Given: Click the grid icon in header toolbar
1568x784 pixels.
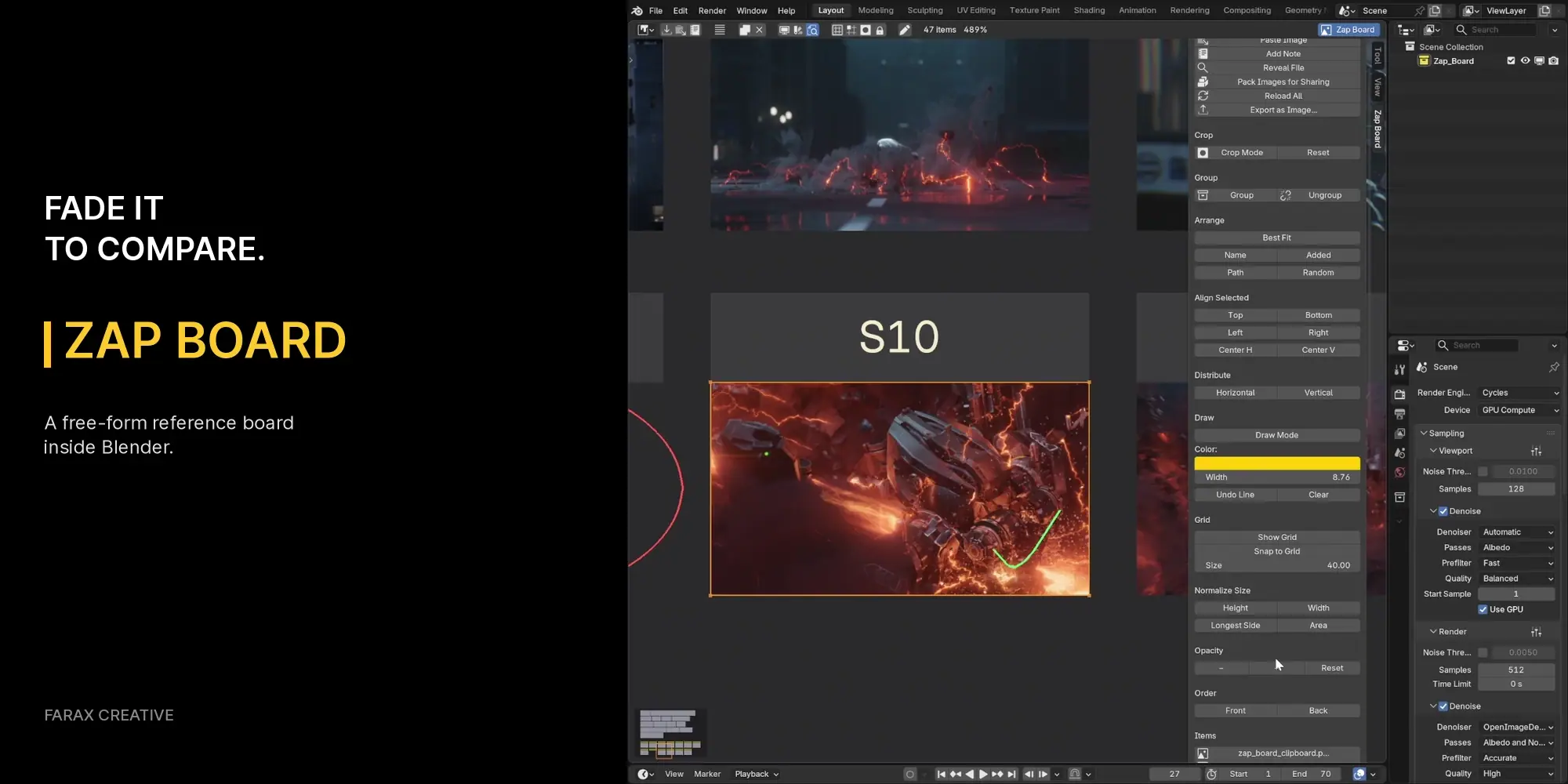Looking at the screenshot, I should (837, 30).
